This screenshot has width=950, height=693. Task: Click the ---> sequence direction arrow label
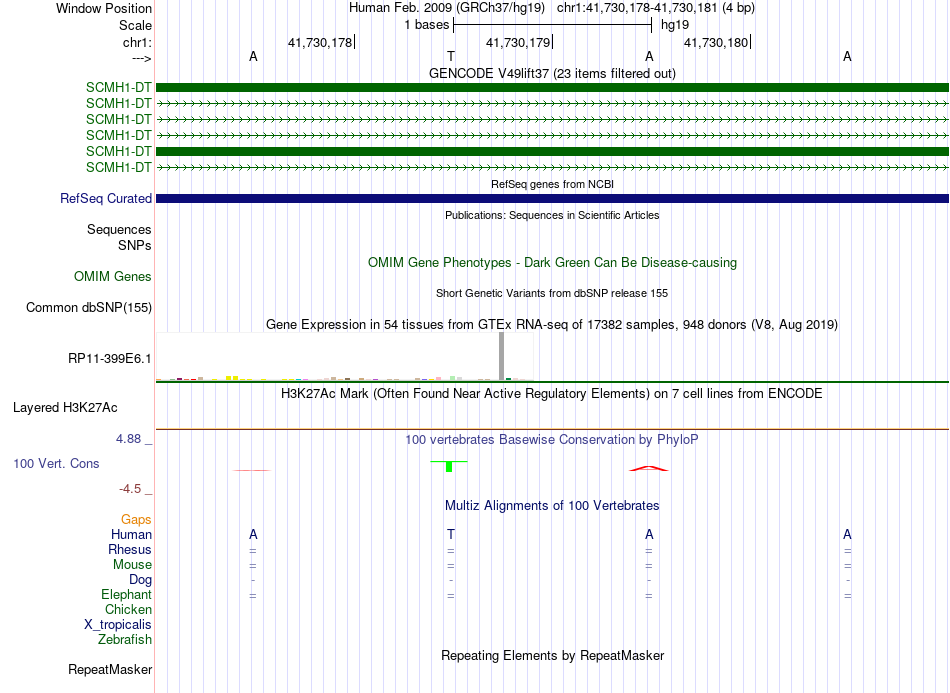coord(142,58)
